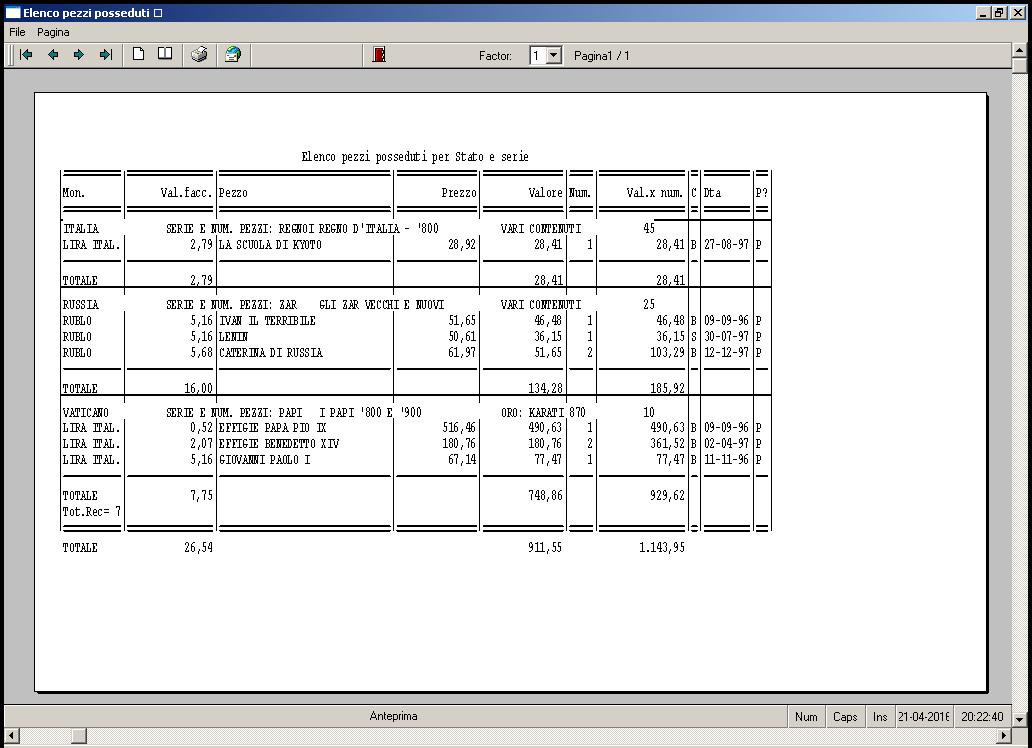Click the 'Num.' column header
The image size is (1032, 748).
[580, 193]
